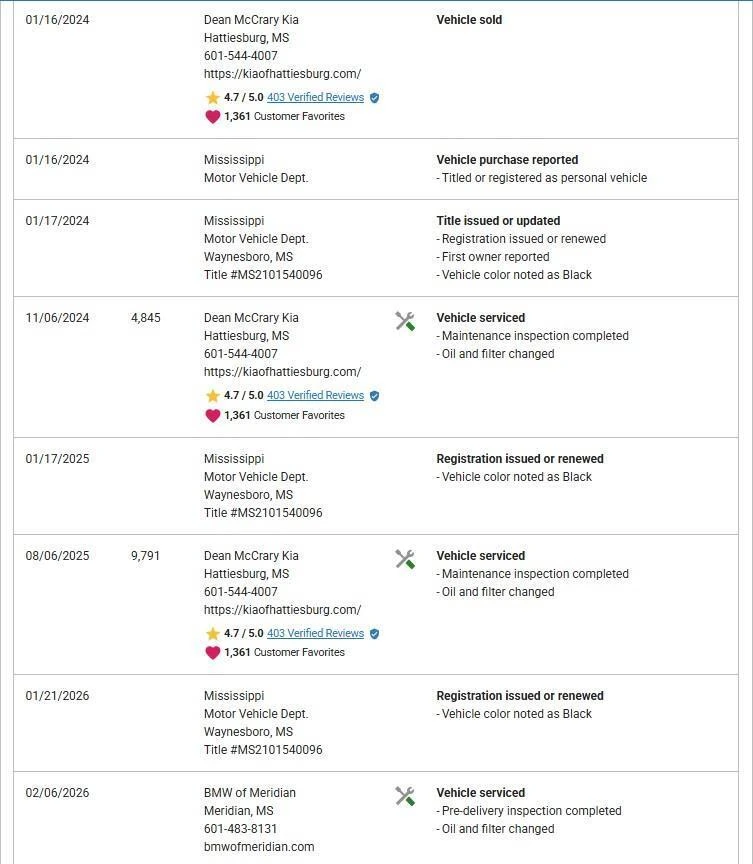Click the verified shield badge in the 01/16/2024 entry
Screen dimensions: 753x864
(374, 98)
